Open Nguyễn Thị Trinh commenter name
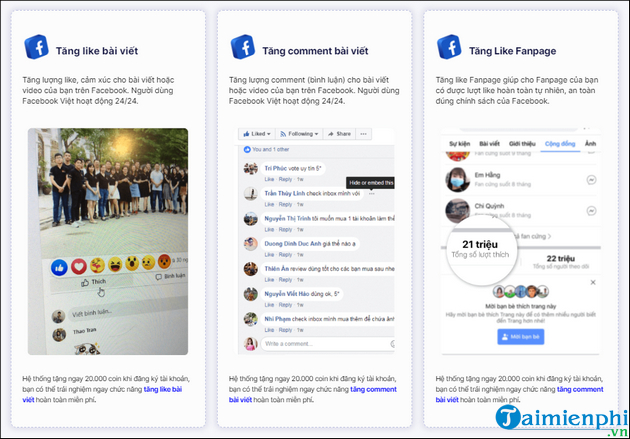 click(287, 218)
